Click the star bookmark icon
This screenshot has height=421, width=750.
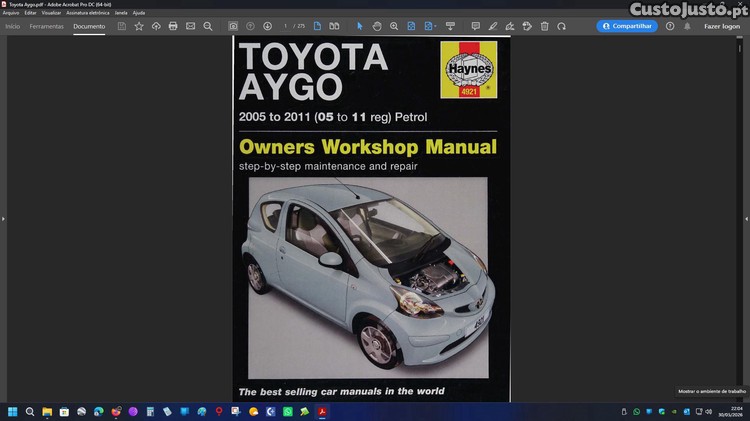[139, 26]
